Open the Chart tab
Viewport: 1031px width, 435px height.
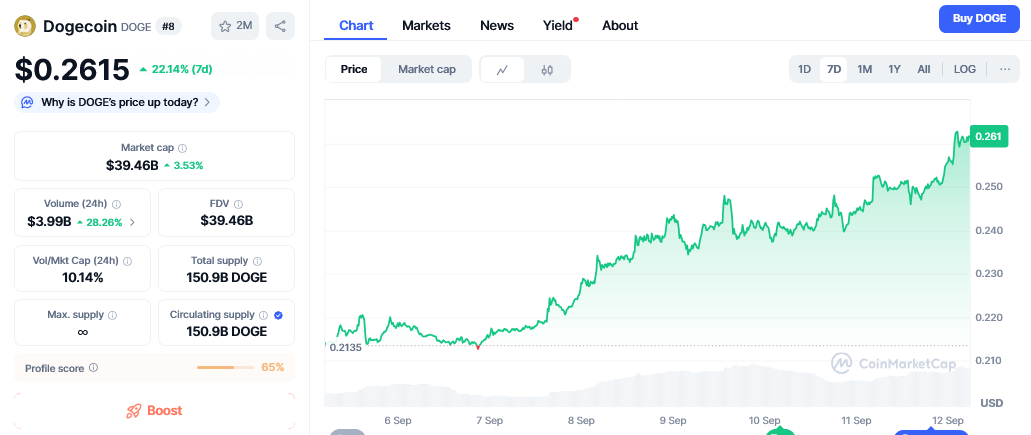pos(356,26)
